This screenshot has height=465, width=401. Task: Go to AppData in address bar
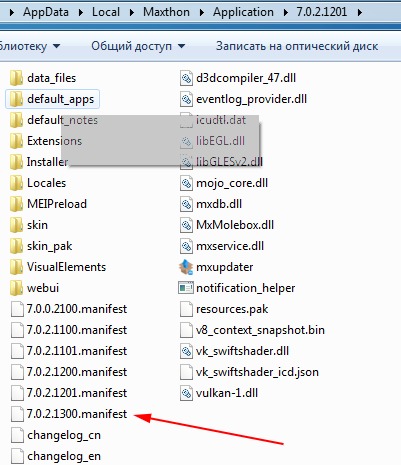click(x=46, y=12)
